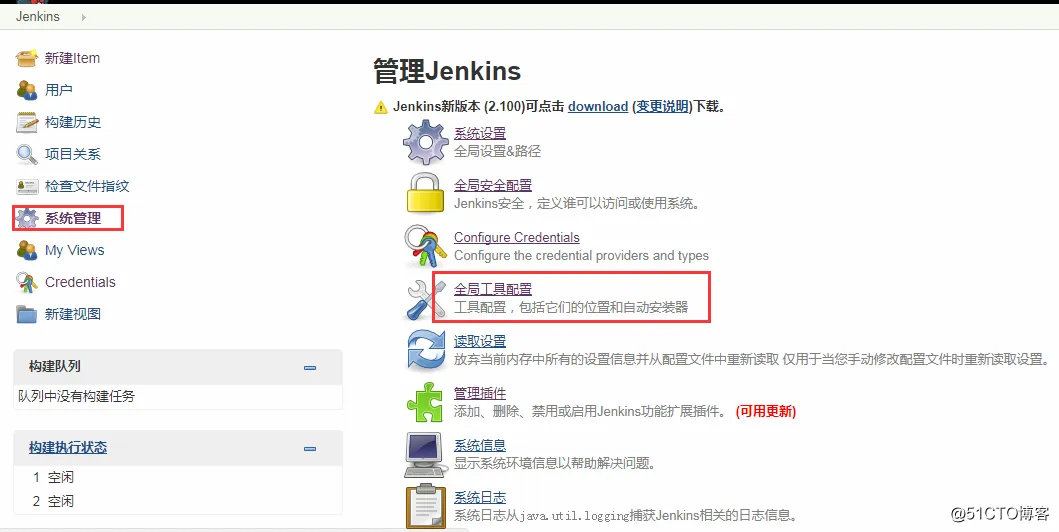Click the wrench and screwdriver icon for 全局工具配置
This screenshot has height=532, width=1059.
click(425, 299)
